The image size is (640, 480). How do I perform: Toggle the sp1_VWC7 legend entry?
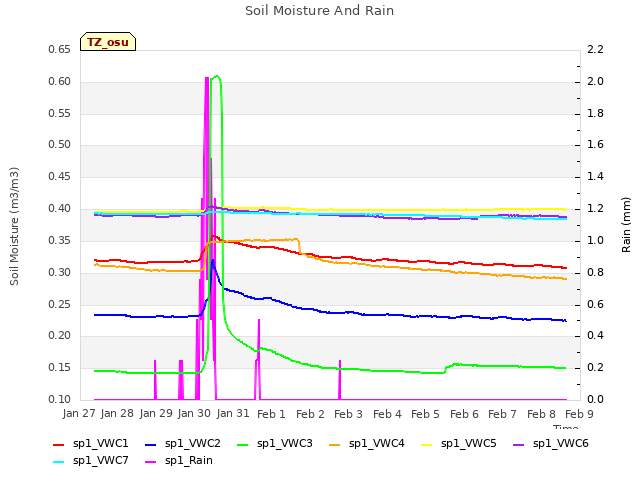(91, 461)
